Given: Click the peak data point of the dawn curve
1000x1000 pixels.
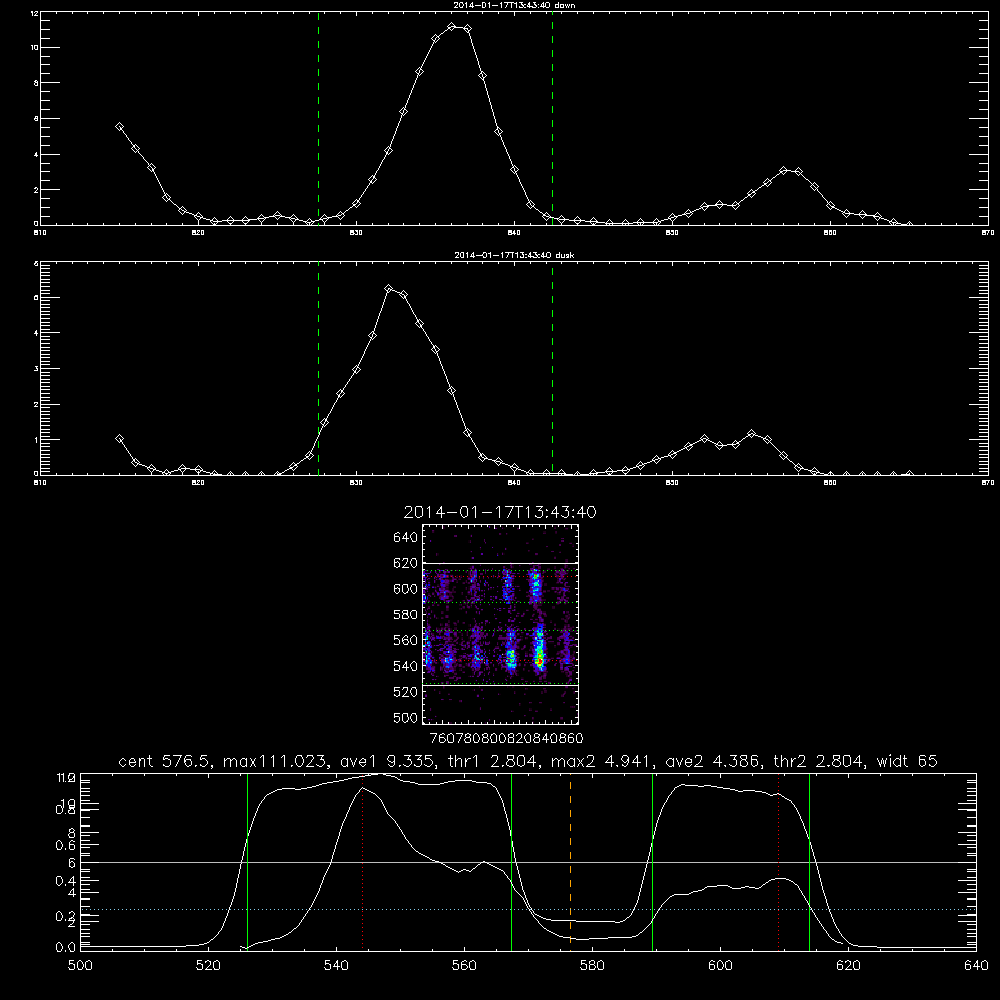Looking at the screenshot, I should coord(452,27).
